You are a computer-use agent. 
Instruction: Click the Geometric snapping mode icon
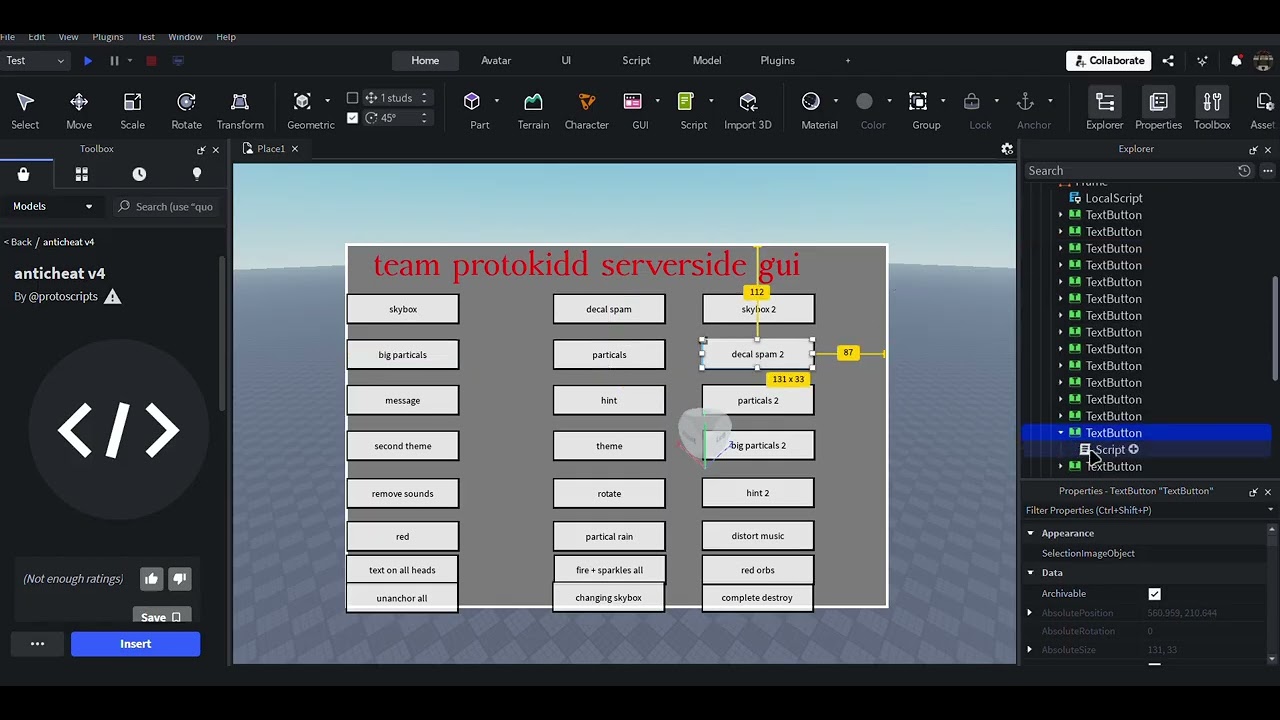[302, 102]
